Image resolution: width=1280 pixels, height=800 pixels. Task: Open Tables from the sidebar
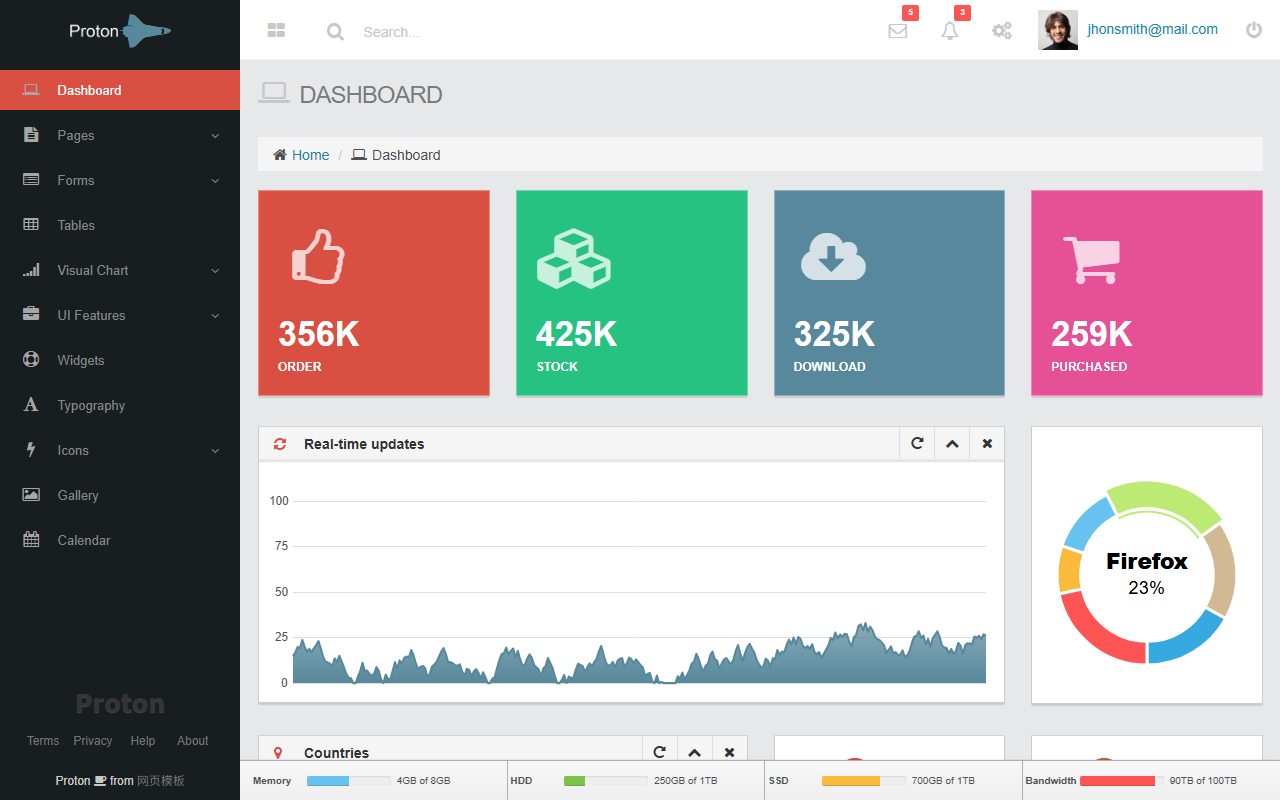[120, 225]
